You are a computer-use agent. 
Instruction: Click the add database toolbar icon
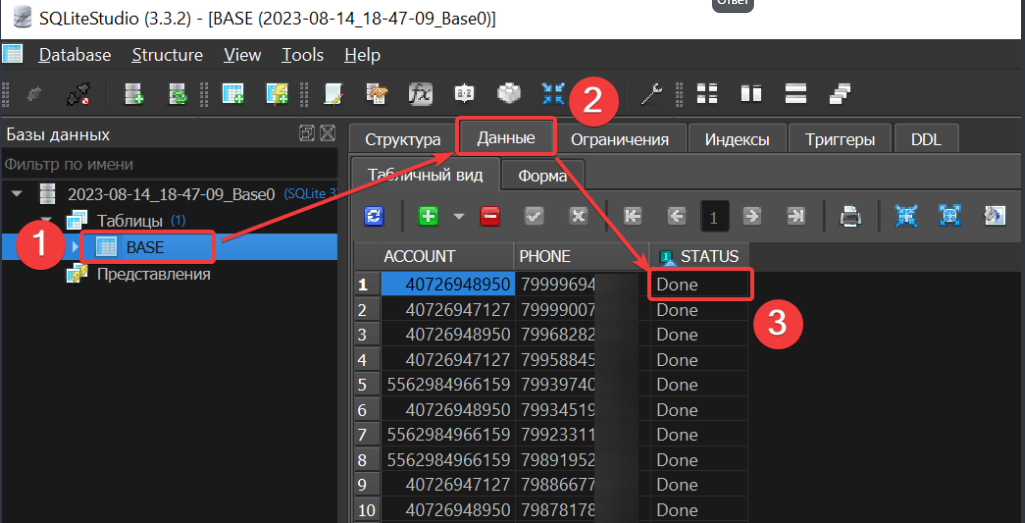[134, 94]
